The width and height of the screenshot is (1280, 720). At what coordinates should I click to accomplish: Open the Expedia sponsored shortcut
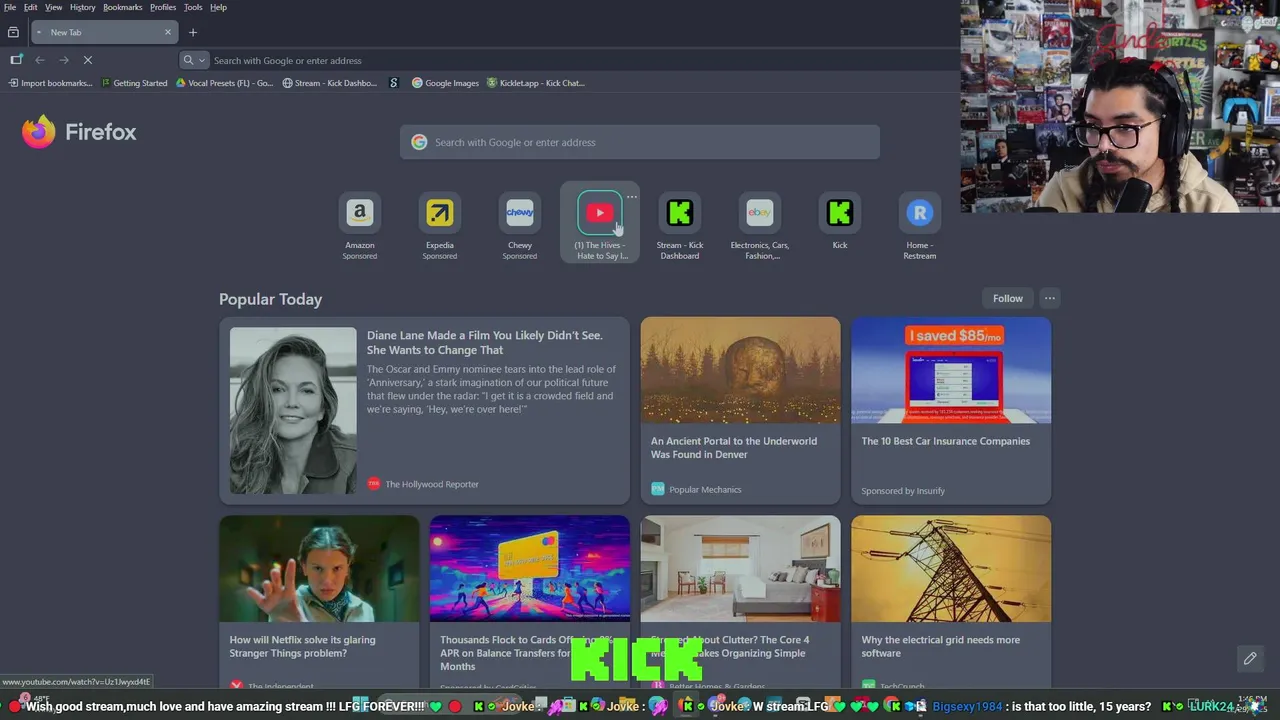(x=440, y=226)
